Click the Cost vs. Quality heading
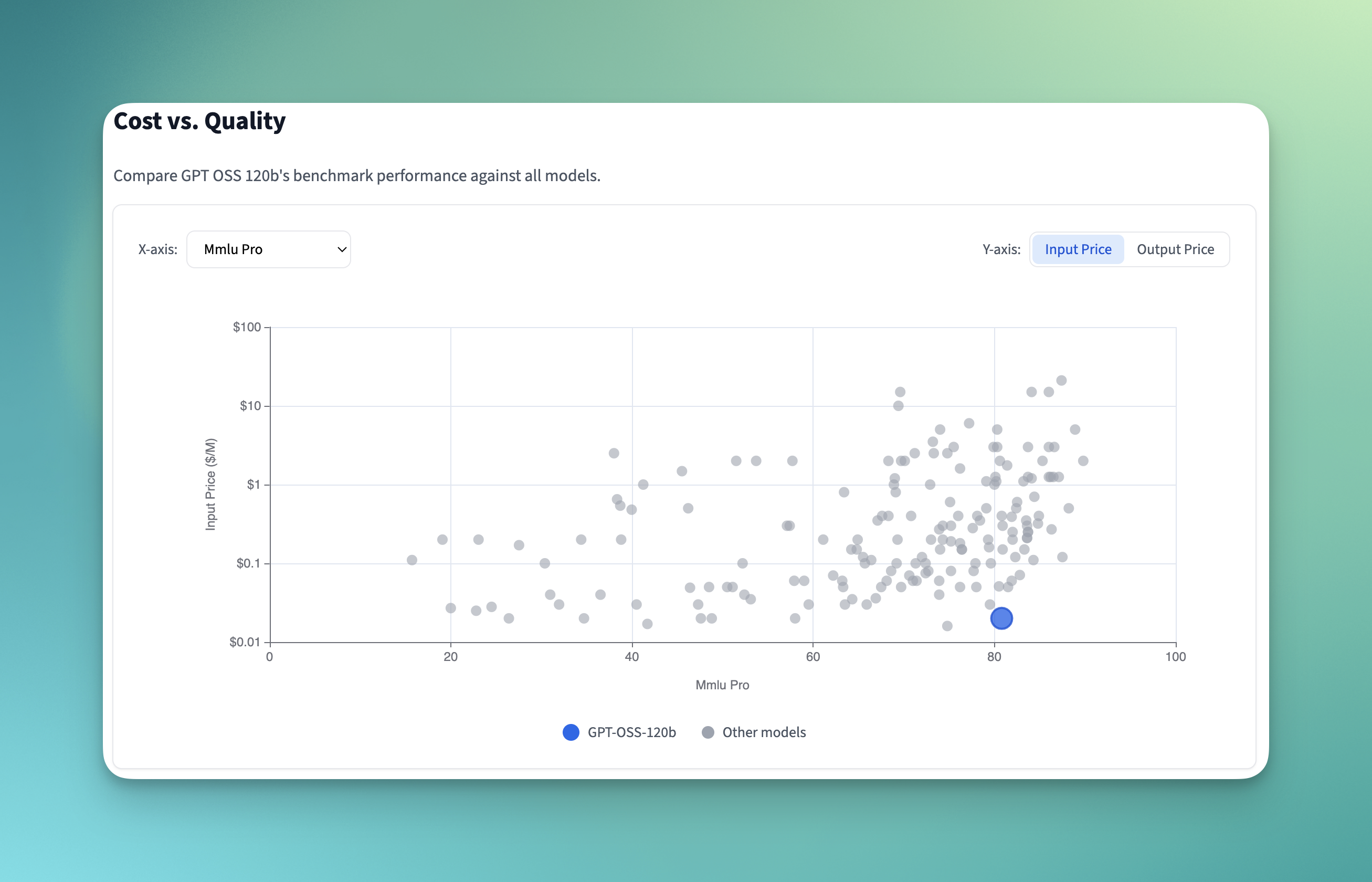This screenshot has width=1372, height=882. [x=199, y=121]
